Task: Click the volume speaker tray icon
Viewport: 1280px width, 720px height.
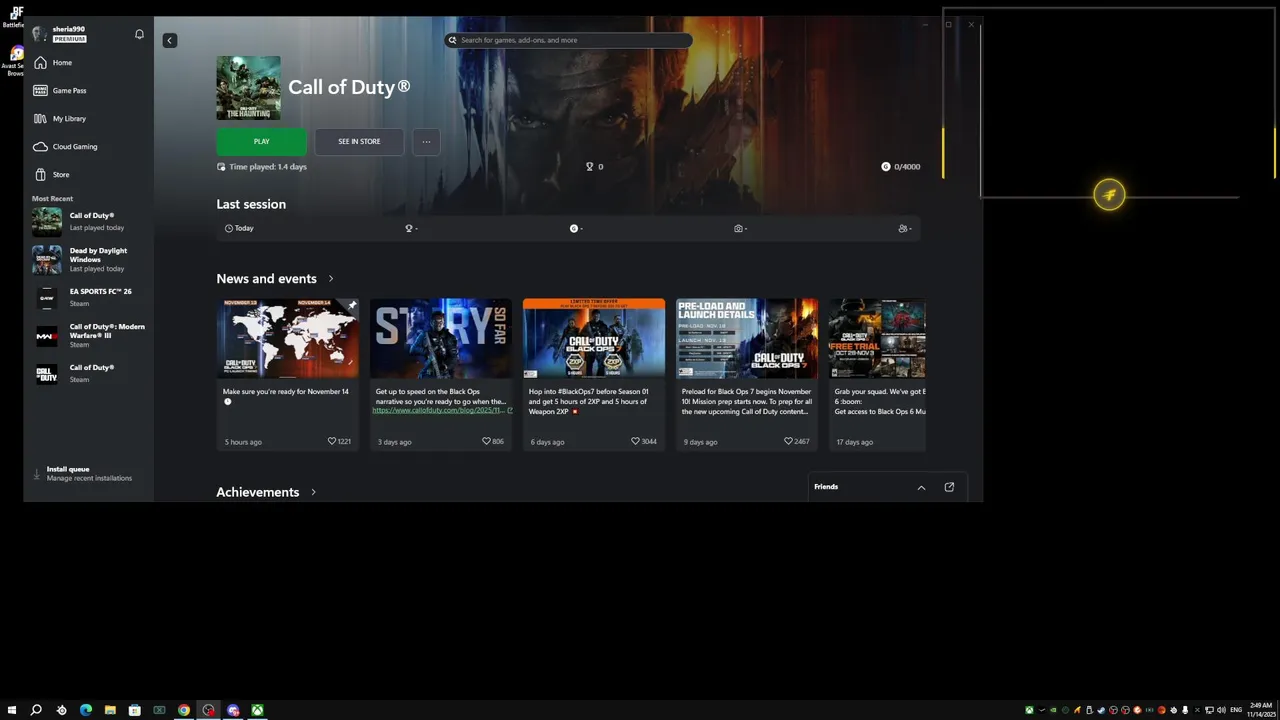Action: pos(1221,710)
